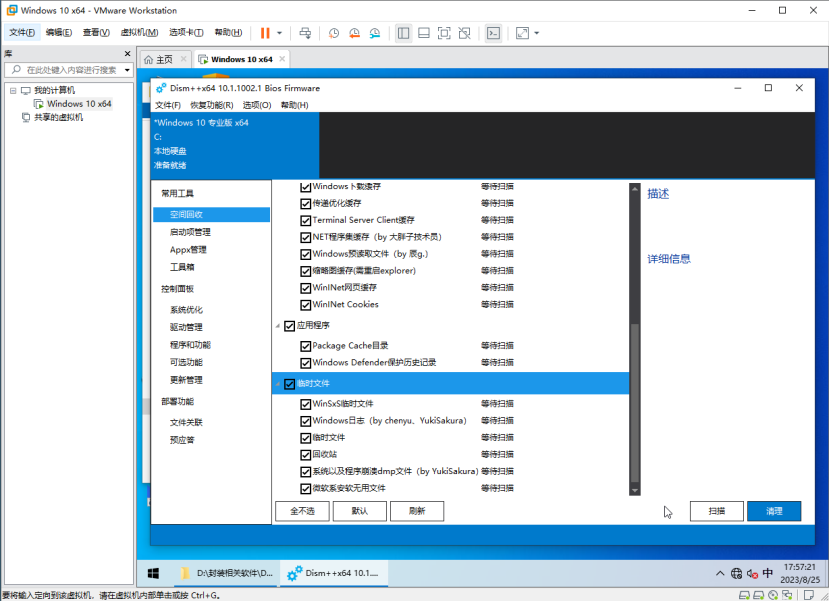Open Appx管理 in Dism++ sidebar
Viewport: 829px width, 601px height.
[x=188, y=249]
